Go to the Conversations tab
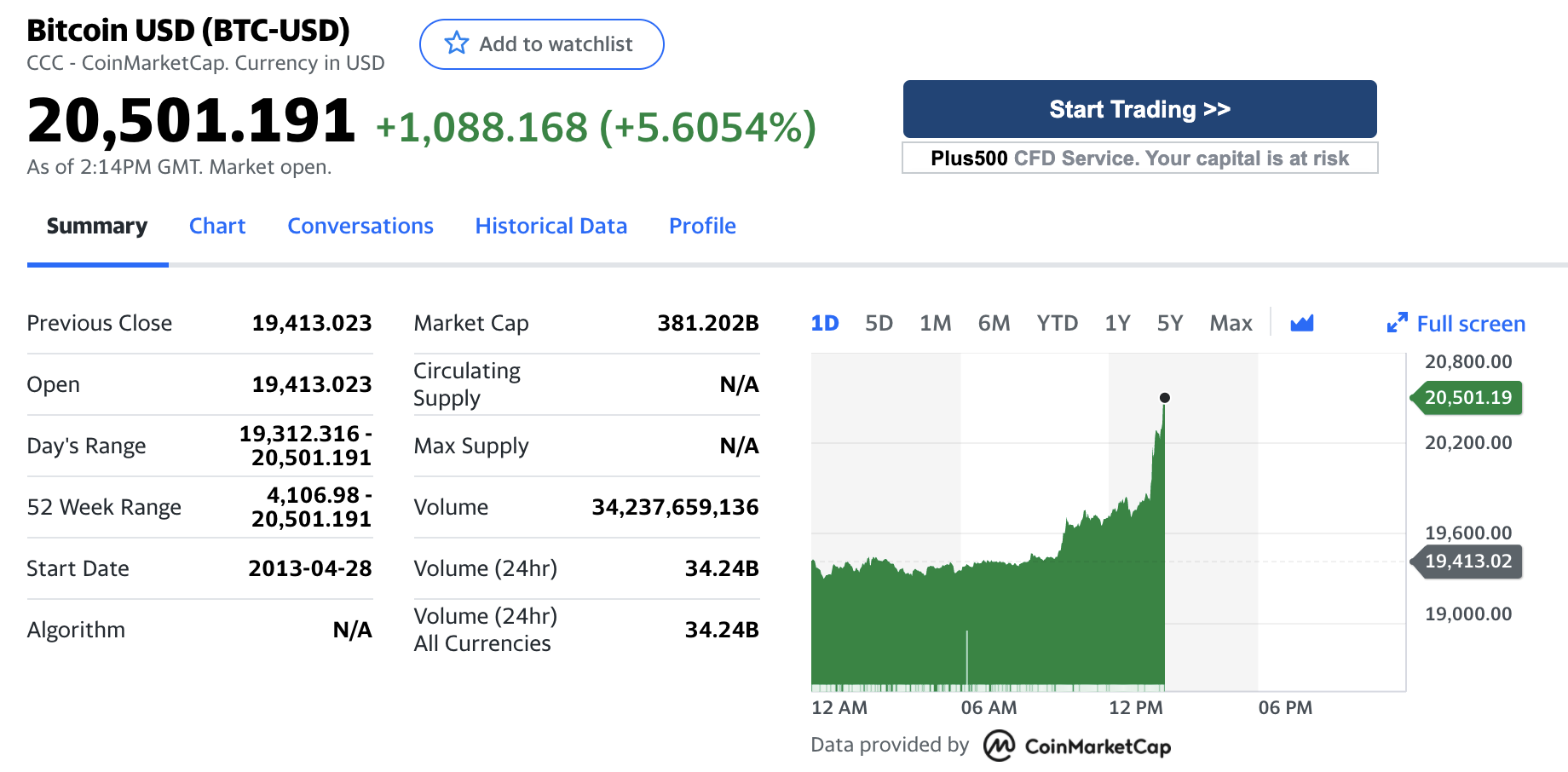 tap(360, 226)
